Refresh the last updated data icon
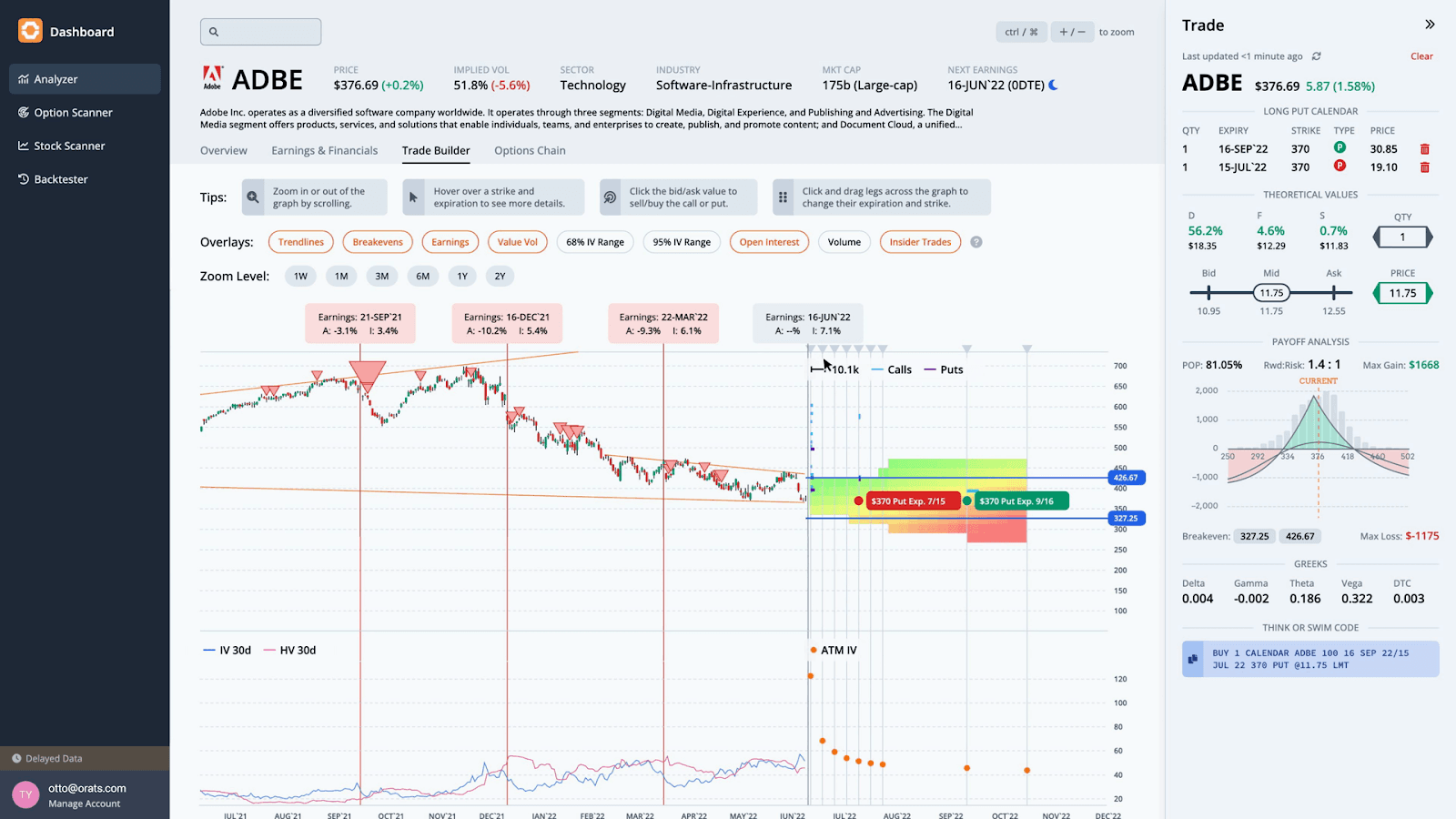 tap(1316, 56)
